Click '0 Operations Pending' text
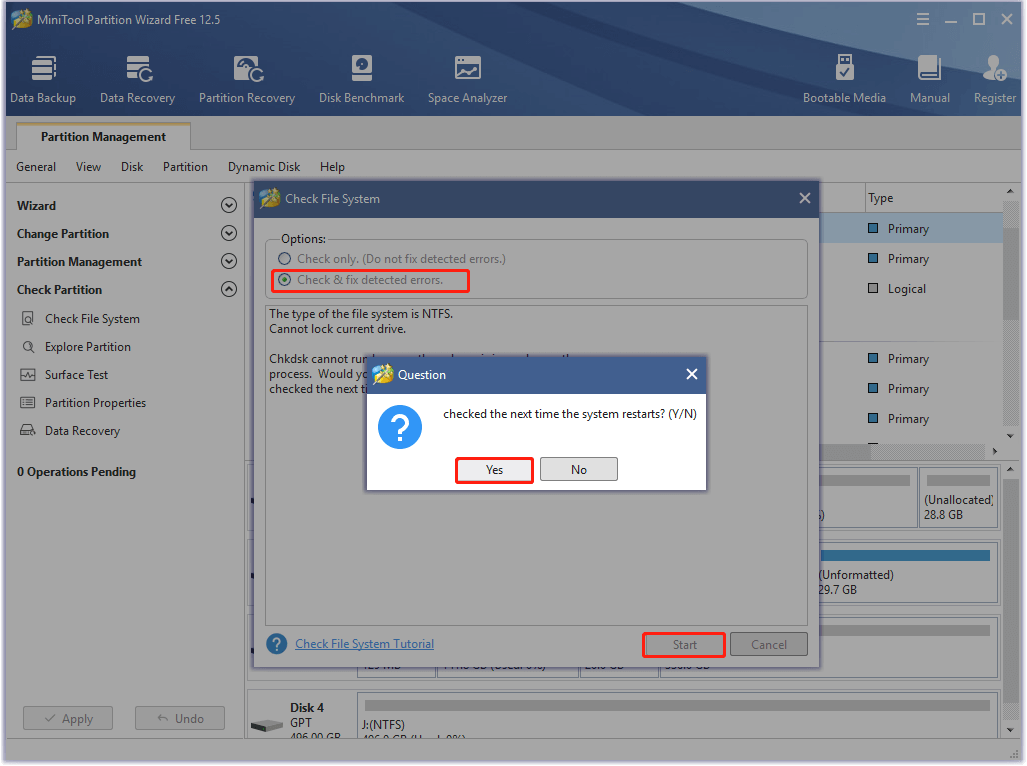The width and height of the screenshot is (1027, 766). [77, 472]
